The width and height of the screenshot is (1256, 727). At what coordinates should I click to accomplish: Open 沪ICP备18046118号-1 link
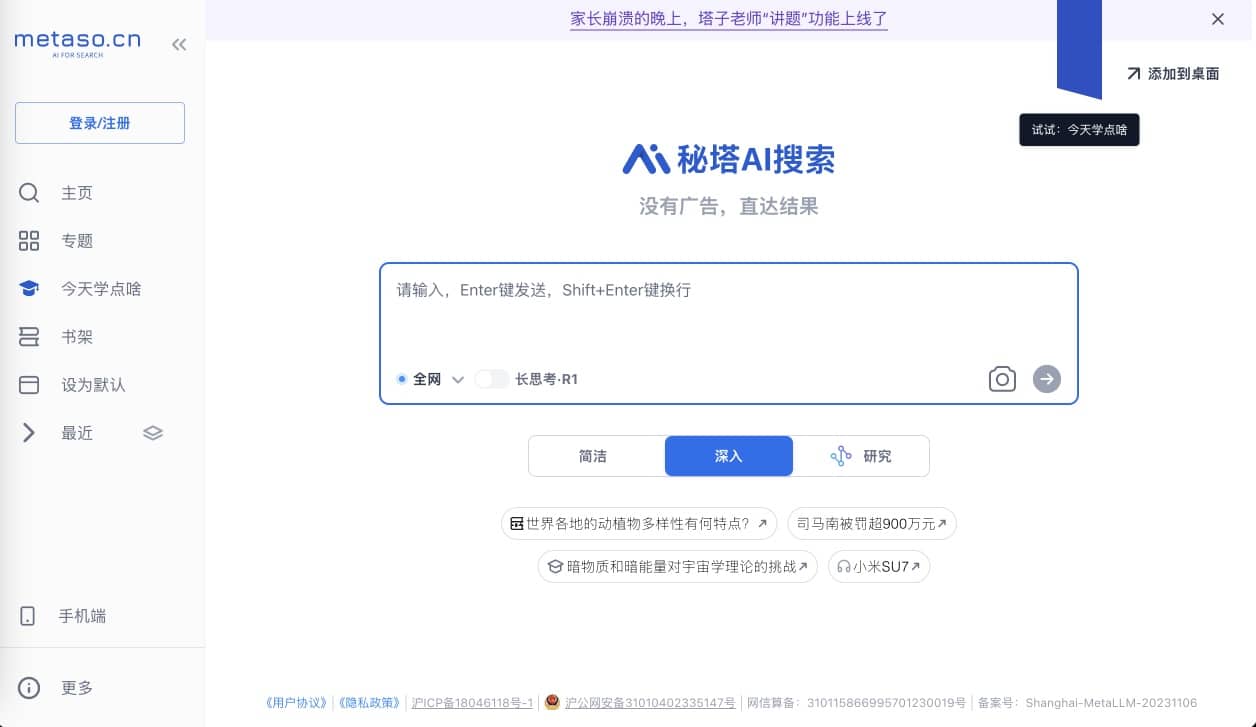coord(472,703)
